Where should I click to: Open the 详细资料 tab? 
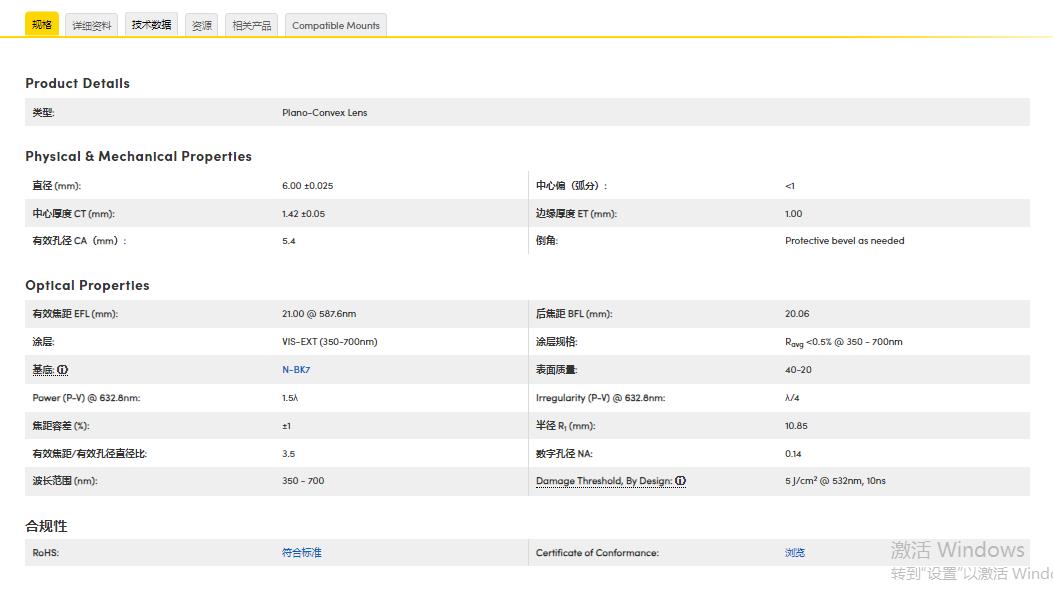tap(92, 26)
